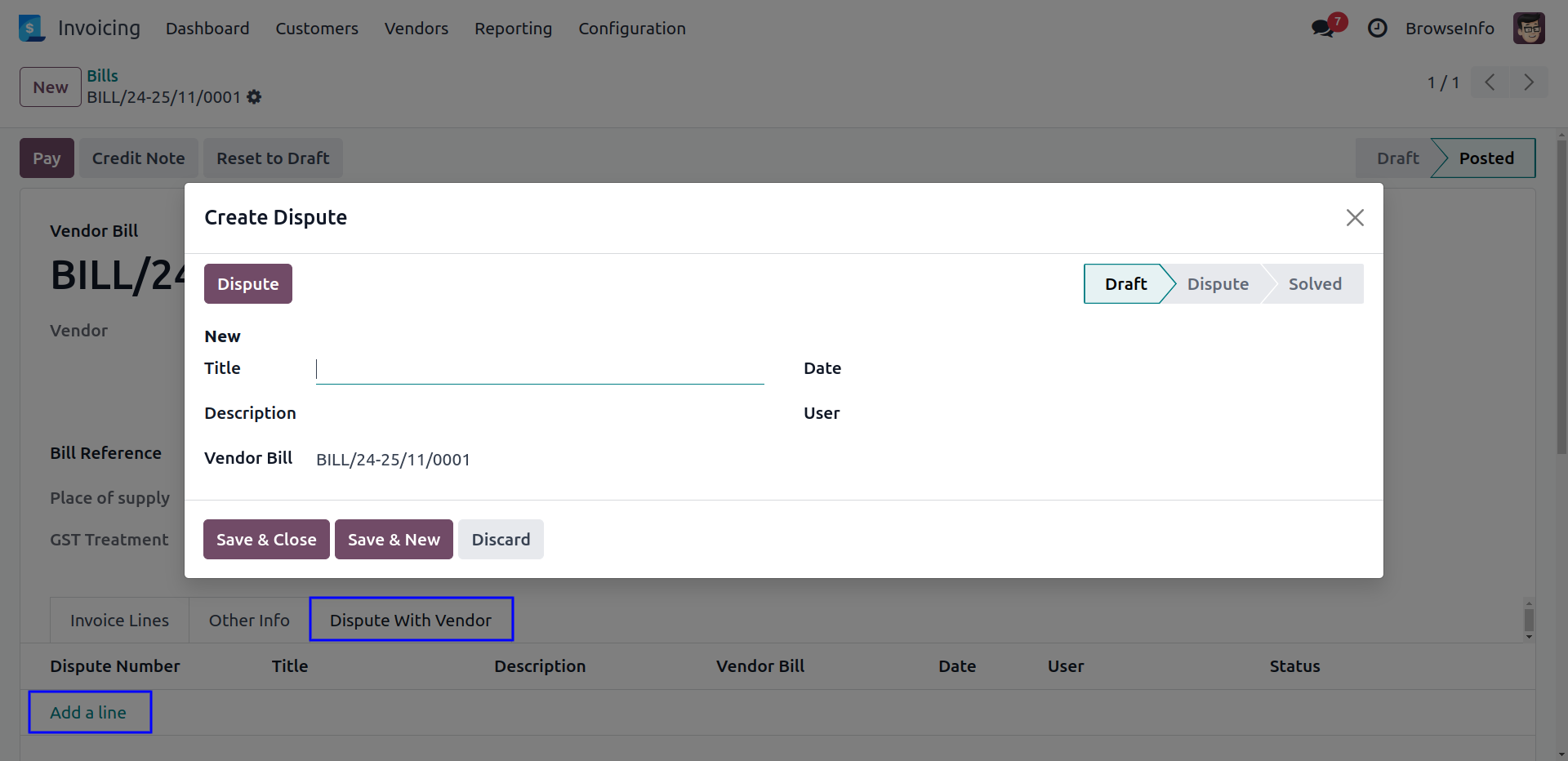The height and width of the screenshot is (761, 1568).
Task: Switch to Dispute With Vendor tab
Action: coord(411,620)
